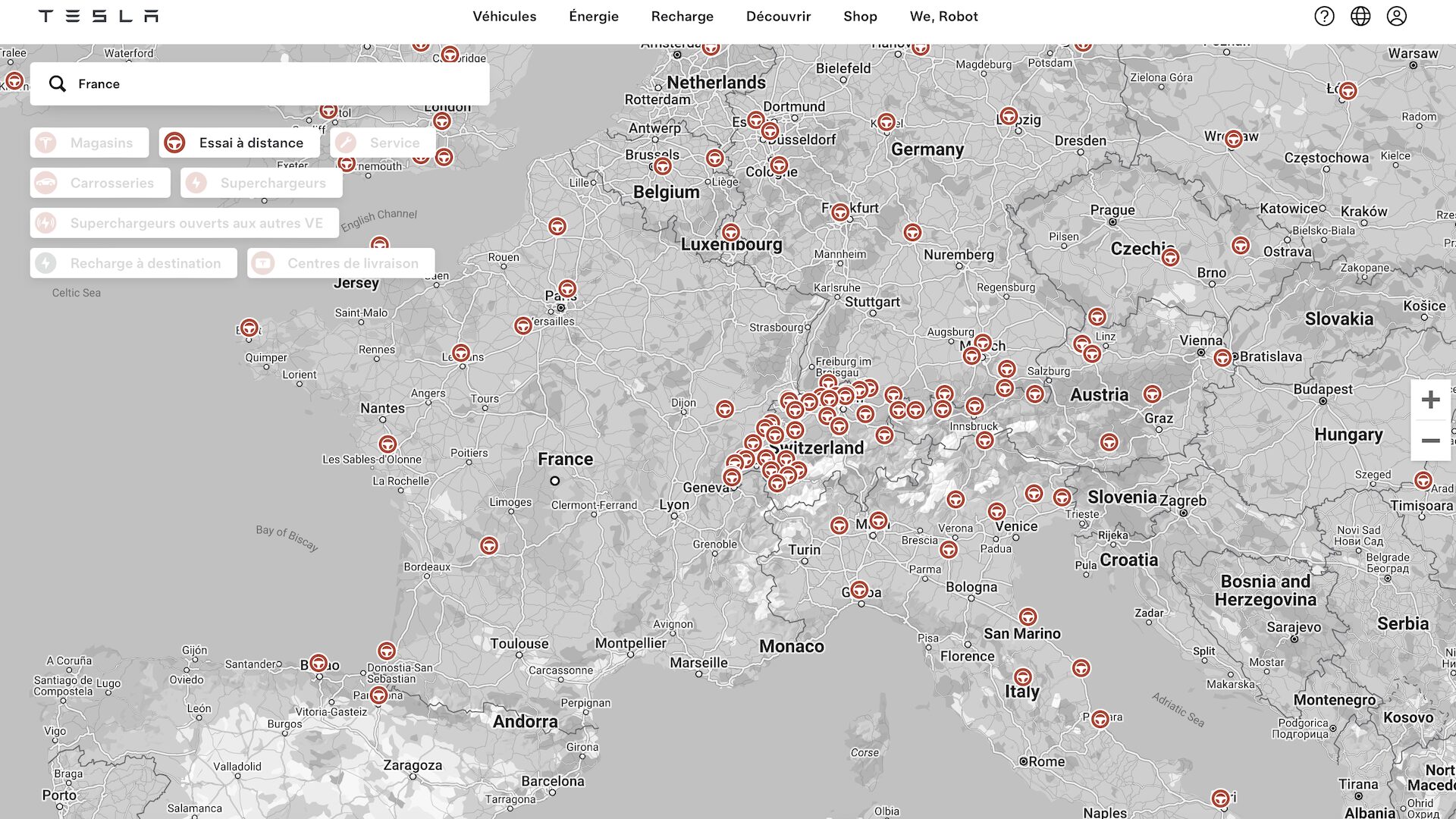Select the test drive marker at Turin
This screenshot has height=819, width=1456.
click(x=839, y=525)
